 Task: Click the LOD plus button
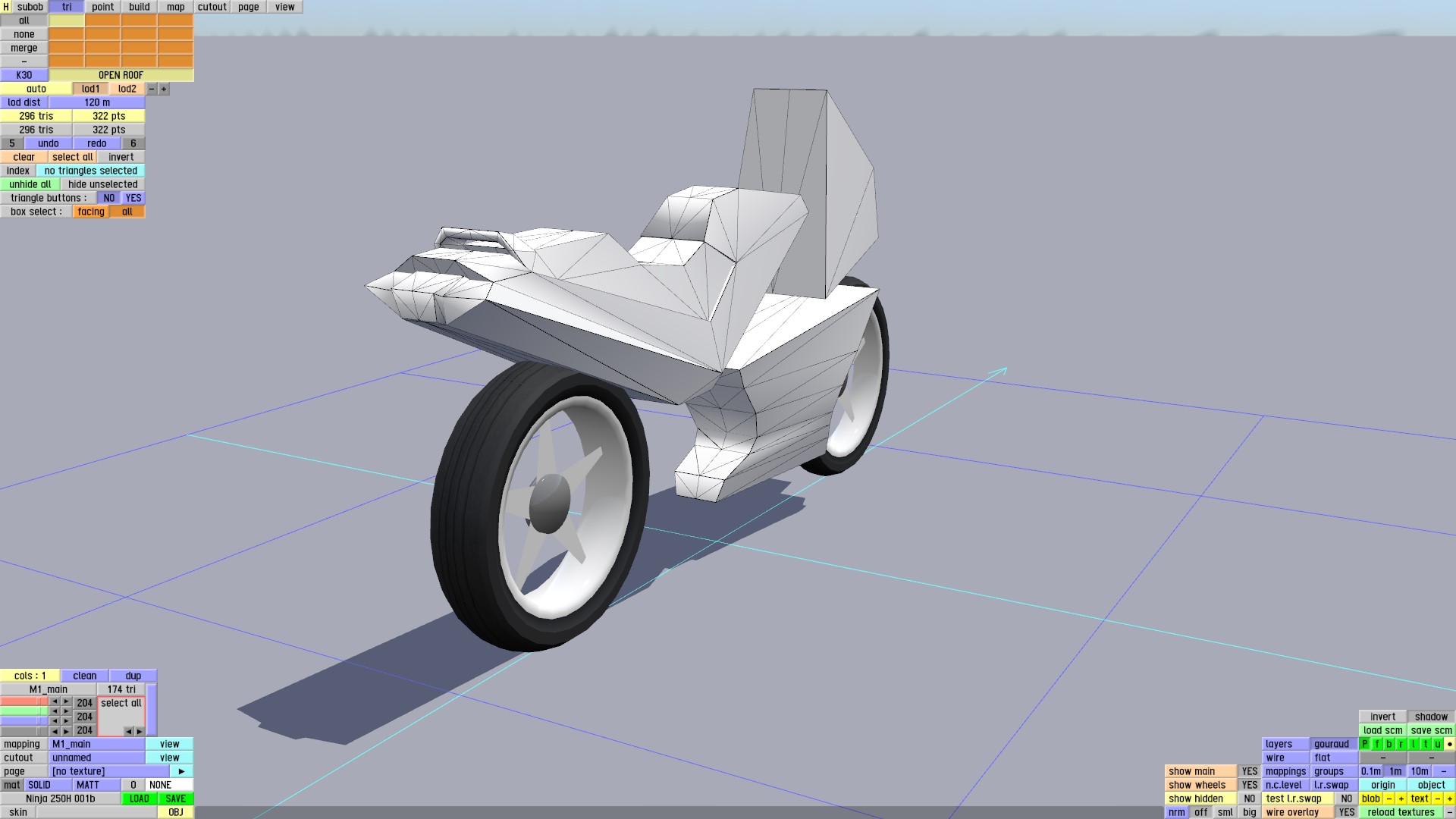tap(164, 89)
